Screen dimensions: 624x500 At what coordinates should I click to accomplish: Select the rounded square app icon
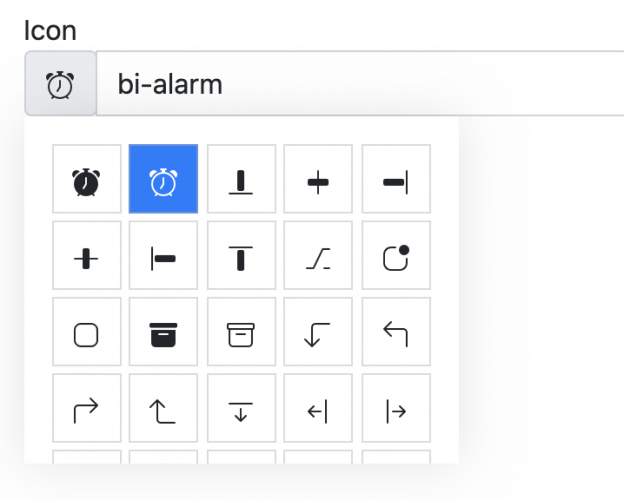[87, 332]
